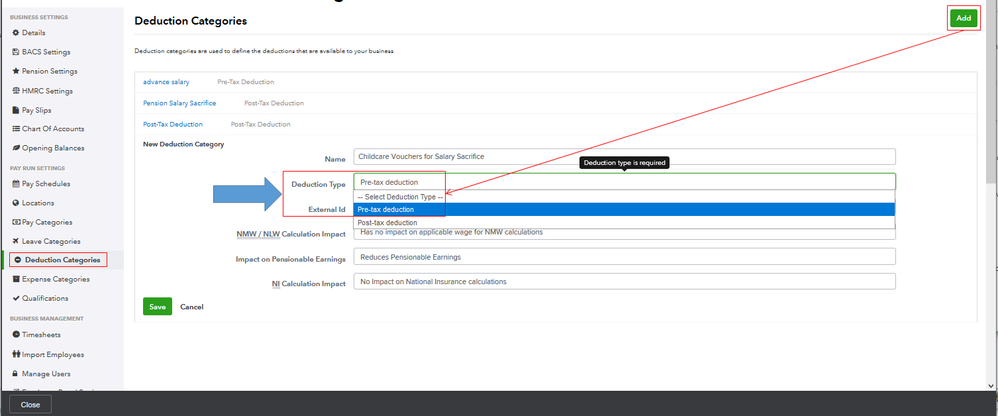Open the Post-Tax Deduction category link
The height and width of the screenshot is (416, 998).
173,124
